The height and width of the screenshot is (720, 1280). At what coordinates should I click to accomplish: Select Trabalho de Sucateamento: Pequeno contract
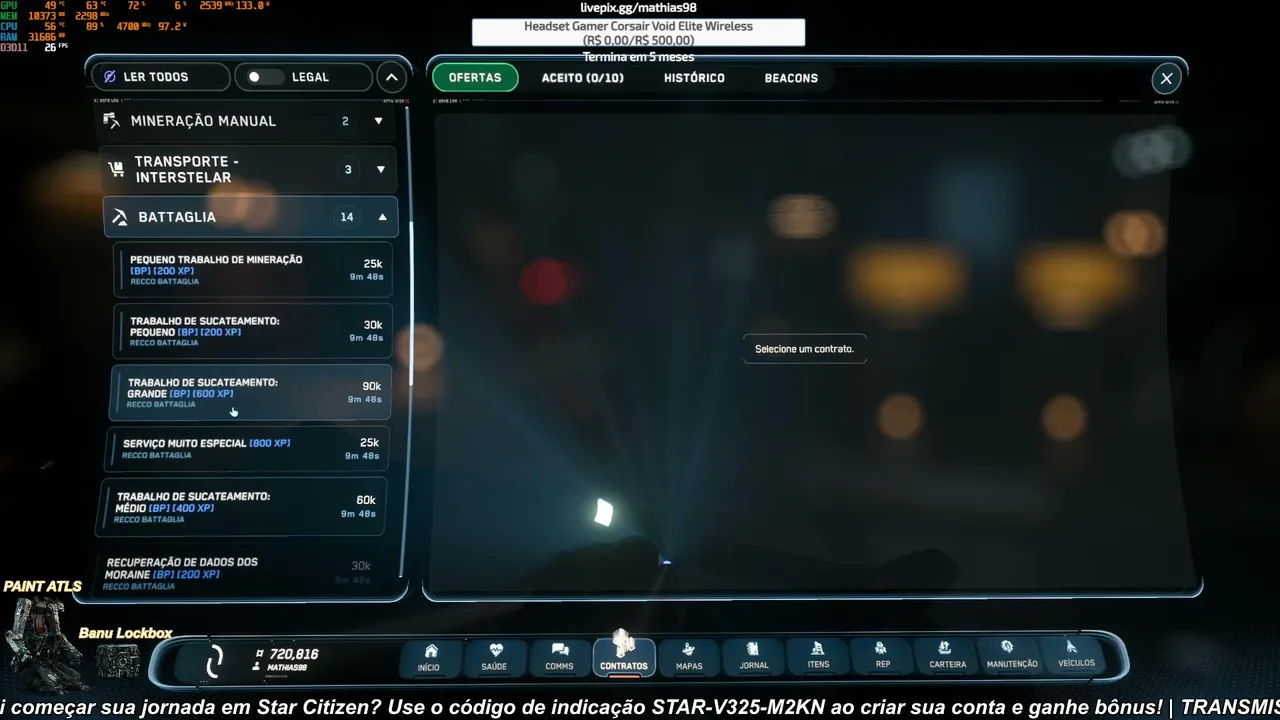click(x=253, y=331)
